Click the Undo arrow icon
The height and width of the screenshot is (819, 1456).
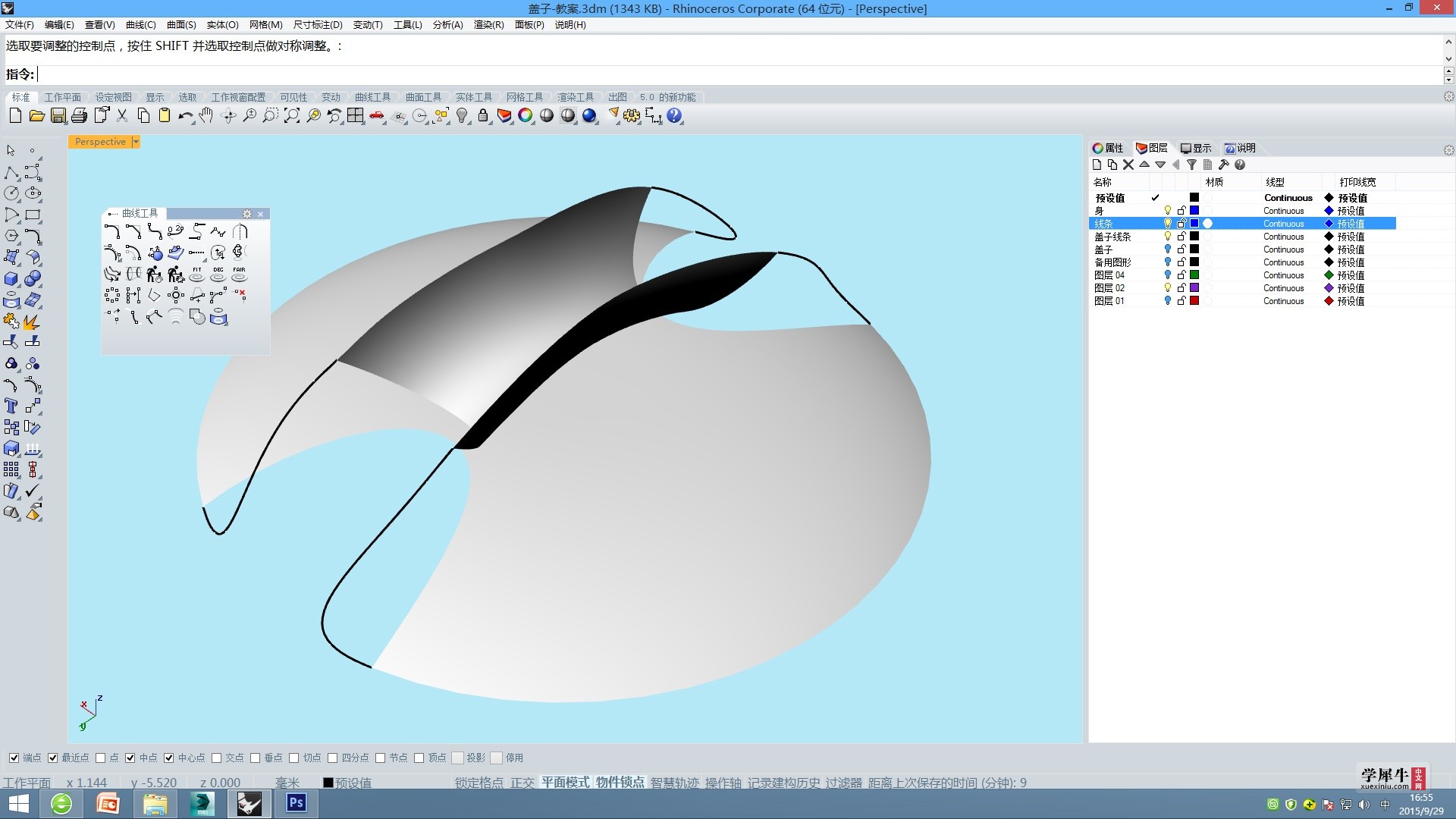pos(185,116)
